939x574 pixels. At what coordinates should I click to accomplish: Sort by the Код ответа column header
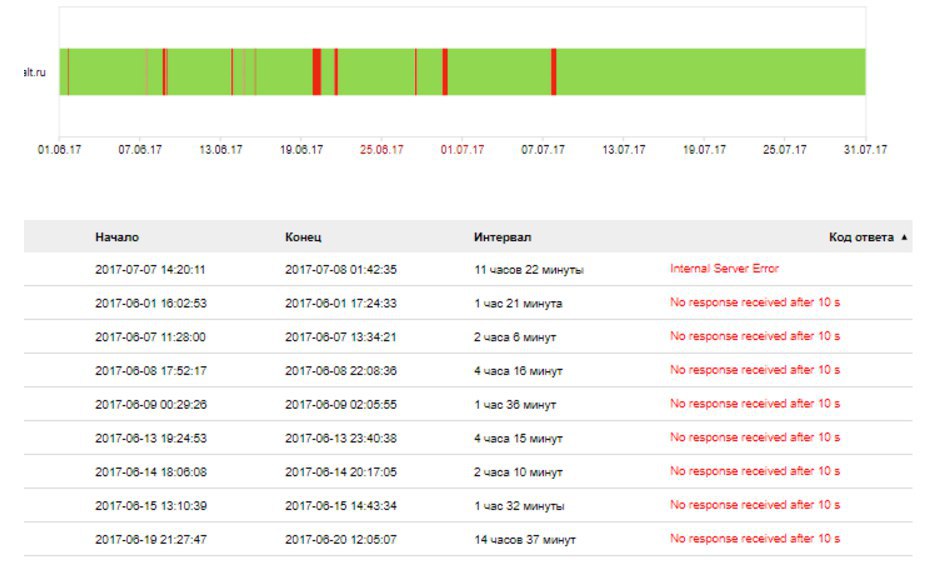click(x=861, y=237)
